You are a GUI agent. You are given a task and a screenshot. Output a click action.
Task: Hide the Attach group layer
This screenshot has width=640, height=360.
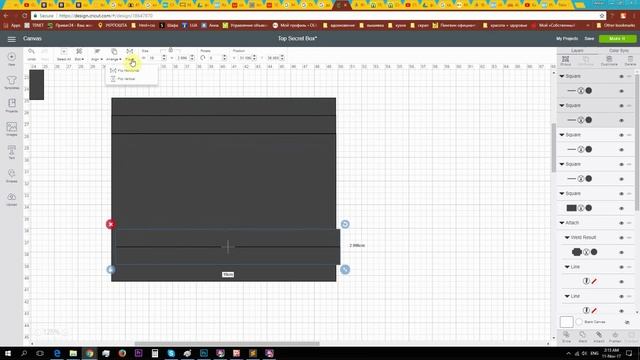pyautogui.click(x=622, y=223)
